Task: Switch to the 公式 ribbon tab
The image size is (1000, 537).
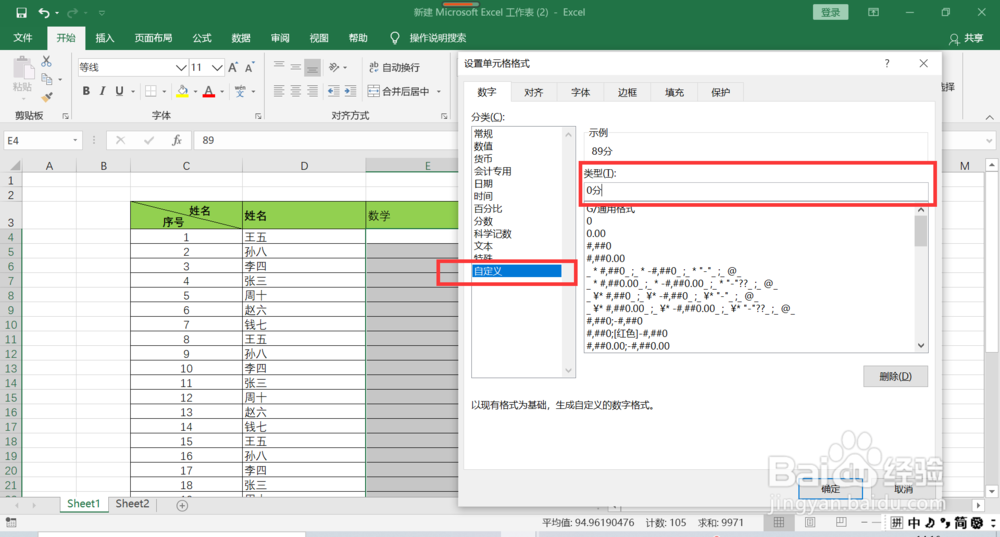Action: [x=202, y=38]
